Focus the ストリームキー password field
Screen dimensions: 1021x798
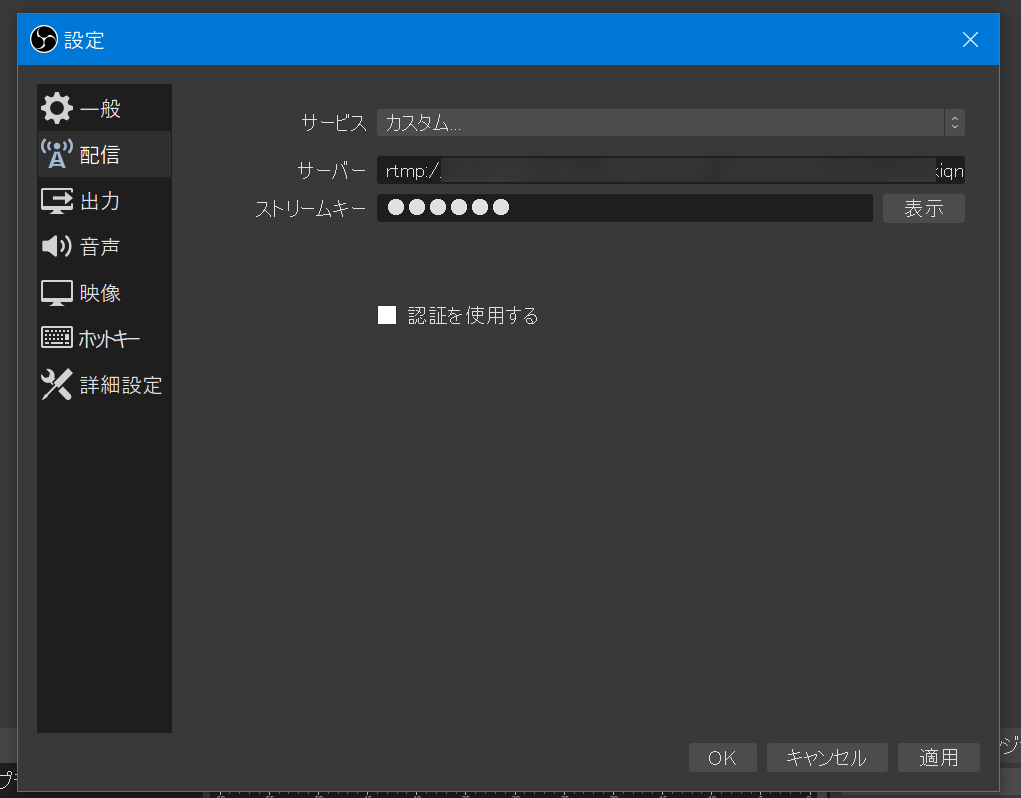624,208
